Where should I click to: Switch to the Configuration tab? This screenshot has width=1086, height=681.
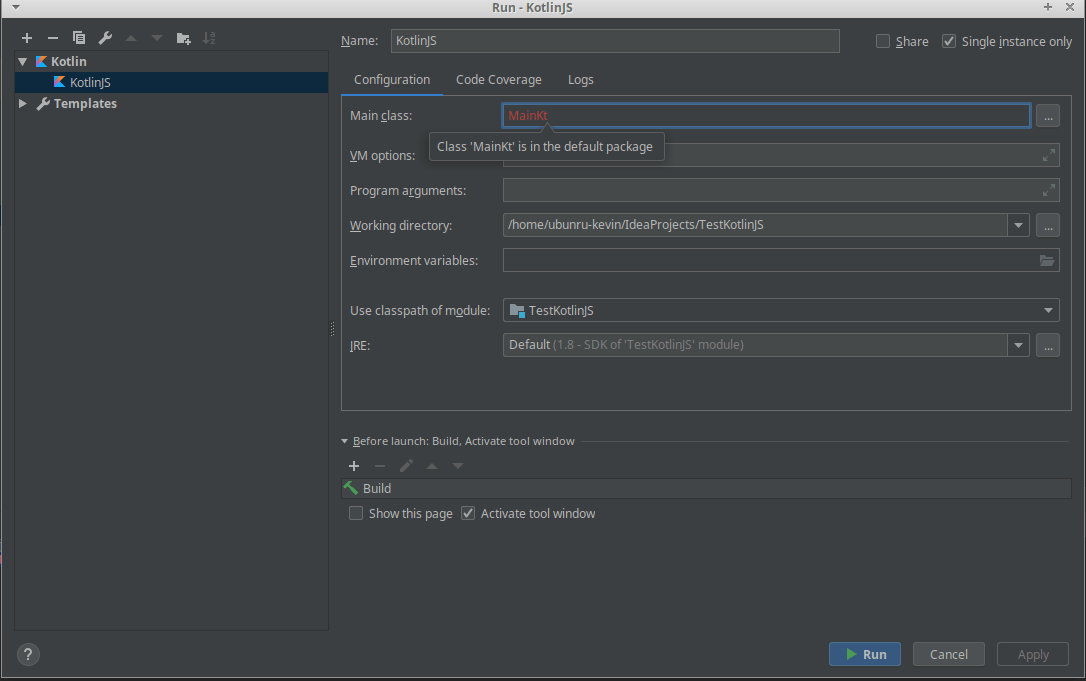[x=392, y=80]
